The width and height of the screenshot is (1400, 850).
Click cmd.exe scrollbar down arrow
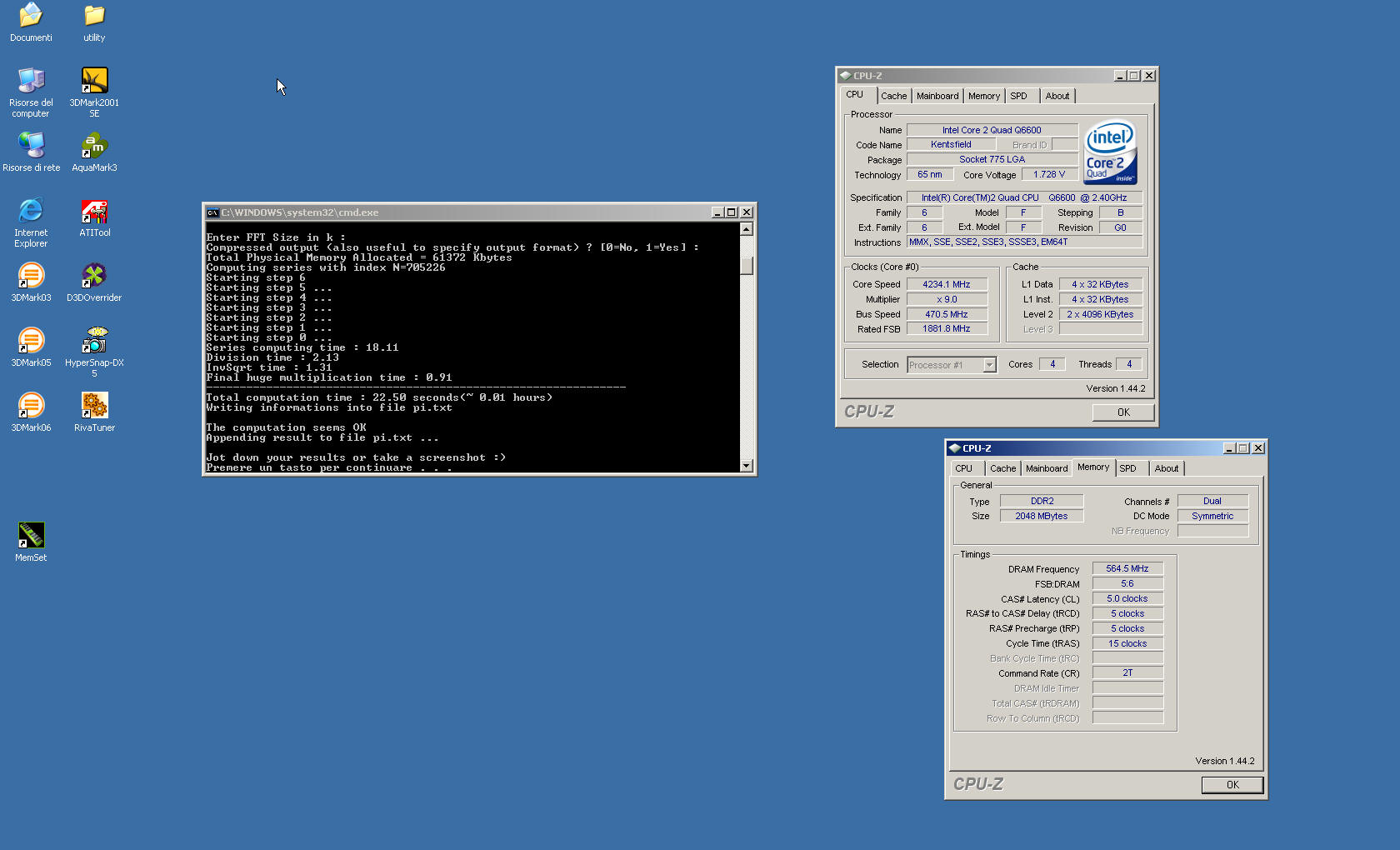click(x=747, y=466)
